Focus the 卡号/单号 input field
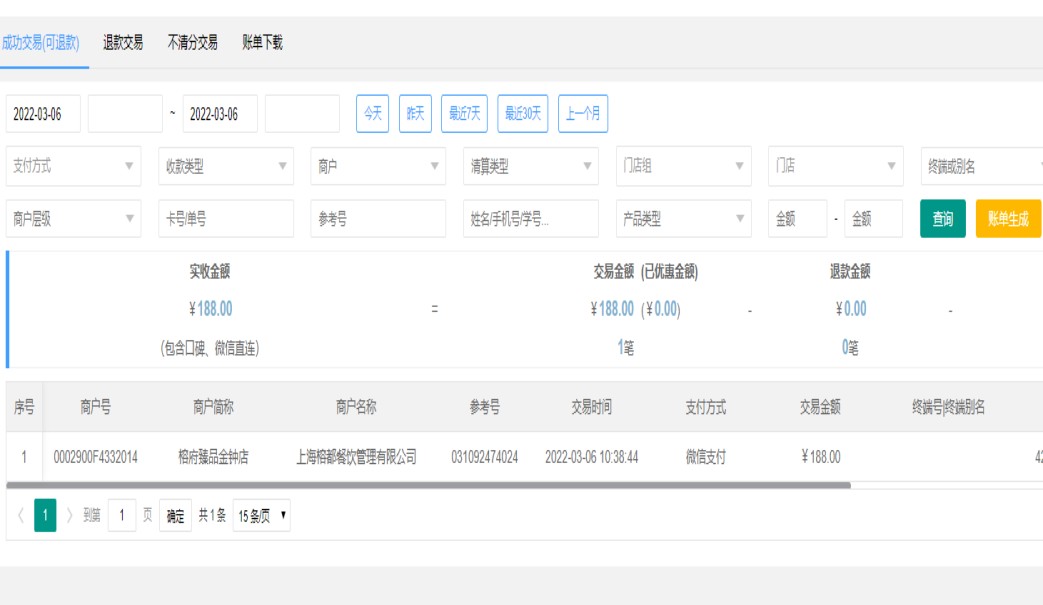Screen dimensions: 1043x605 (225, 219)
